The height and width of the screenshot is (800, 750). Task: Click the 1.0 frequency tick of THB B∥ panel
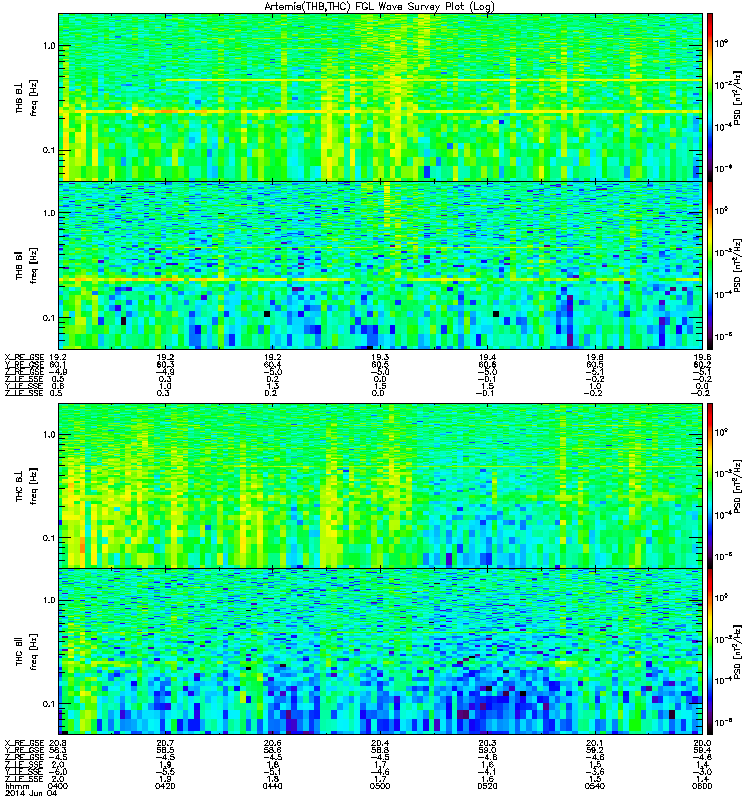49,213
